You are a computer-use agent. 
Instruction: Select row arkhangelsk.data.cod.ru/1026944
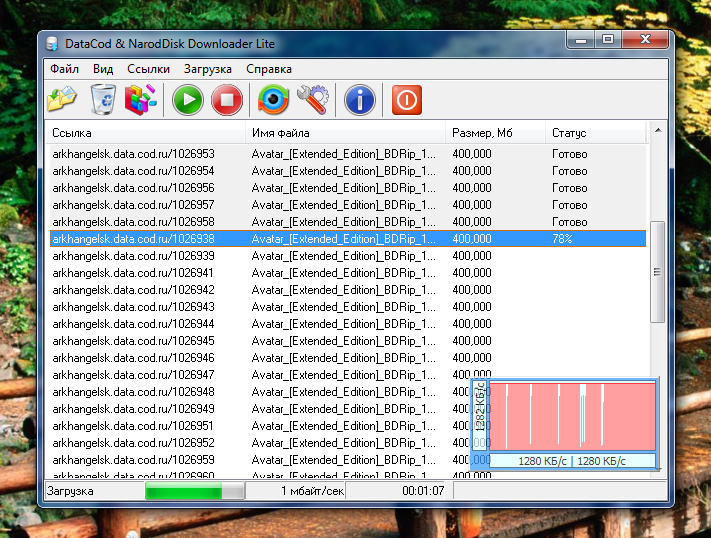(x=348, y=324)
